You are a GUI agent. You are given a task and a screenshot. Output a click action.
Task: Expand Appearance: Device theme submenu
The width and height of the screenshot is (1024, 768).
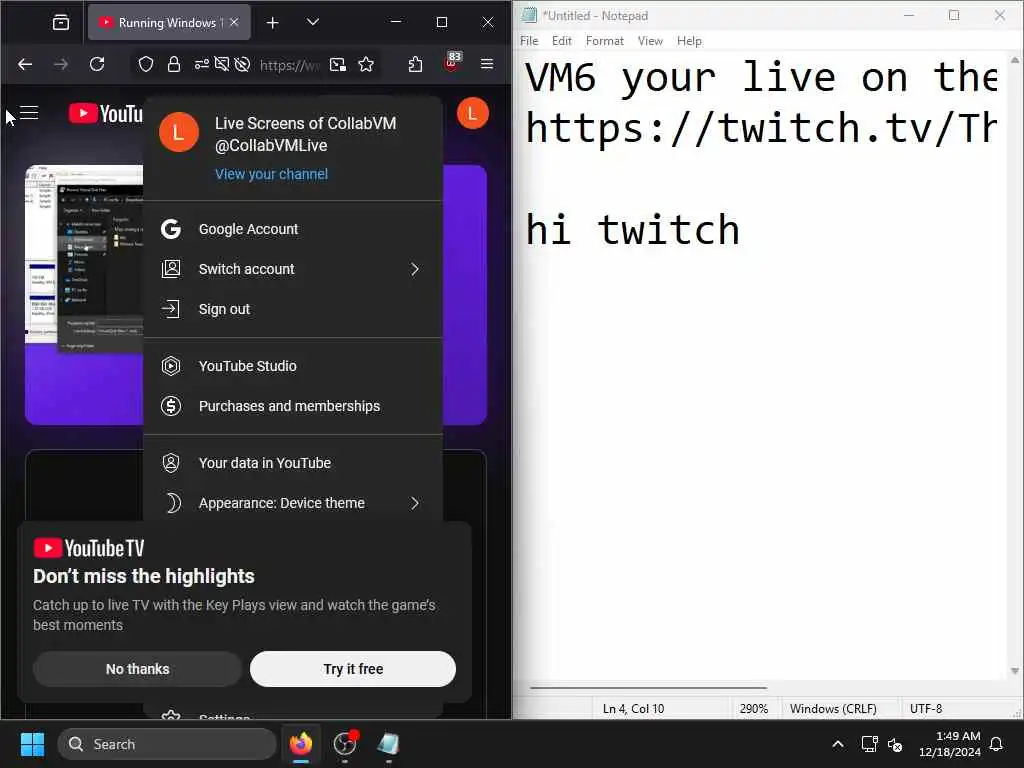coord(293,503)
